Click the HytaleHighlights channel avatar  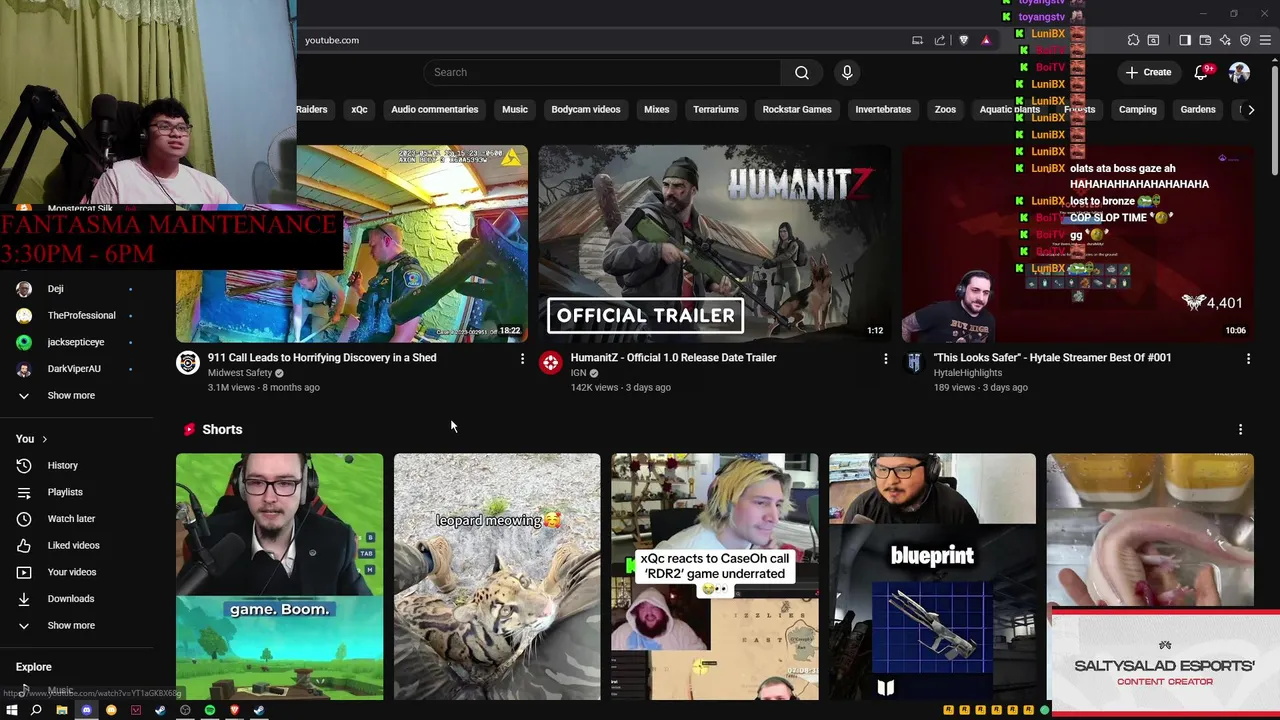coord(914,363)
